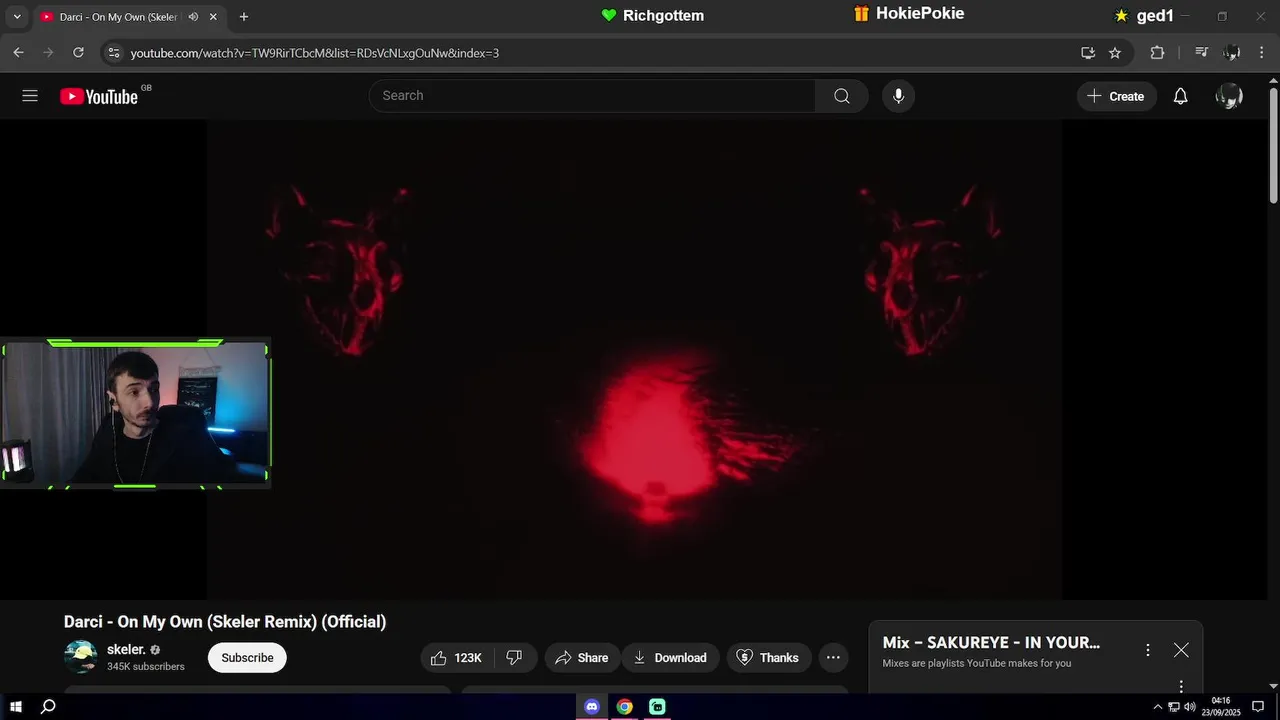Open the skeler. channel name link
This screenshot has width=1280, height=720.
[x=126, y=649]
